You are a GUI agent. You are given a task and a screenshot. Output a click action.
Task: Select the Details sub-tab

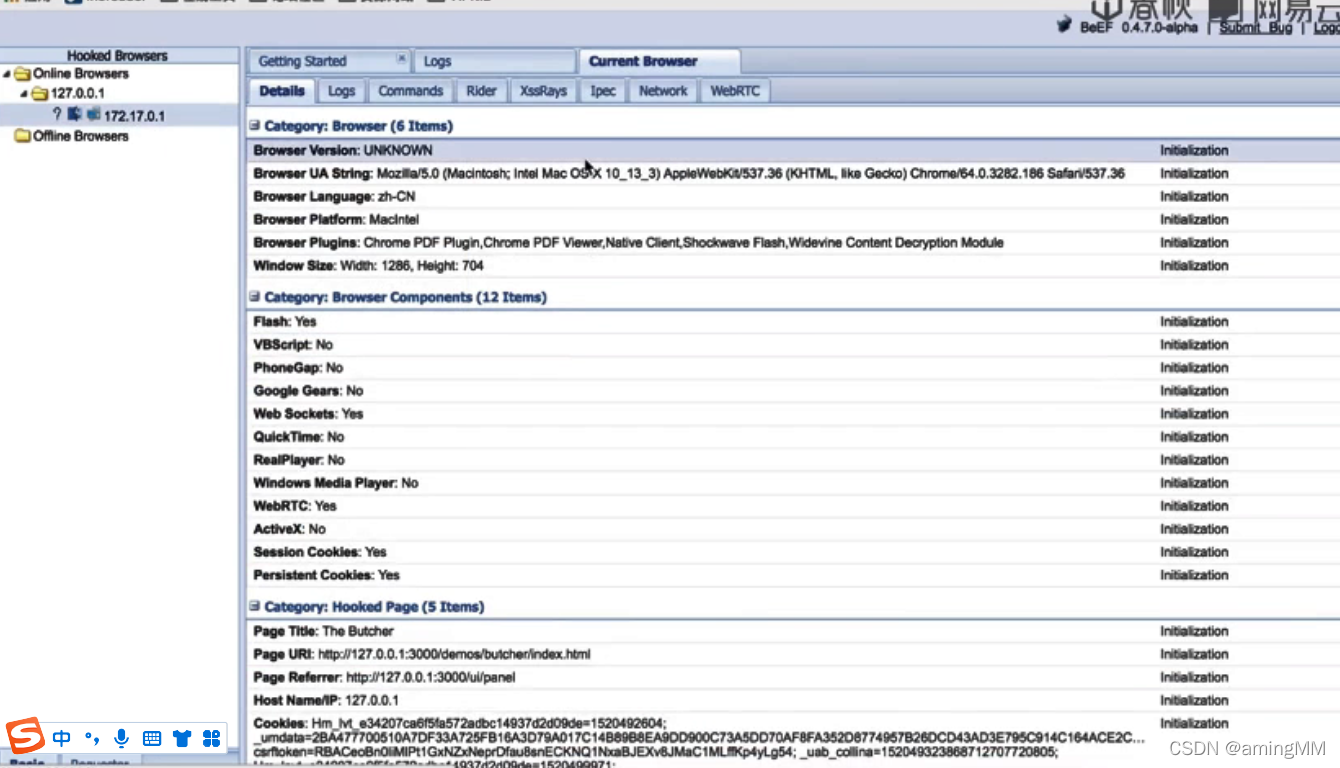(x=282, y=91)
